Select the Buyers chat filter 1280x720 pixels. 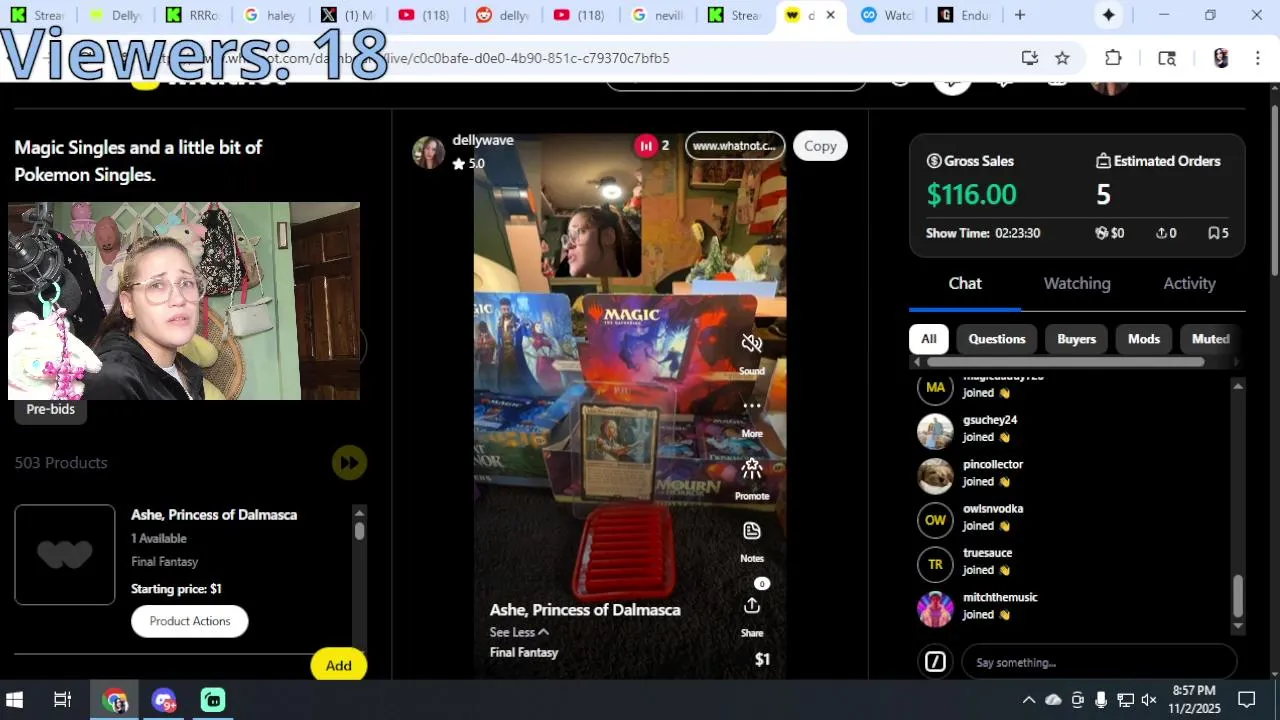1076,339
